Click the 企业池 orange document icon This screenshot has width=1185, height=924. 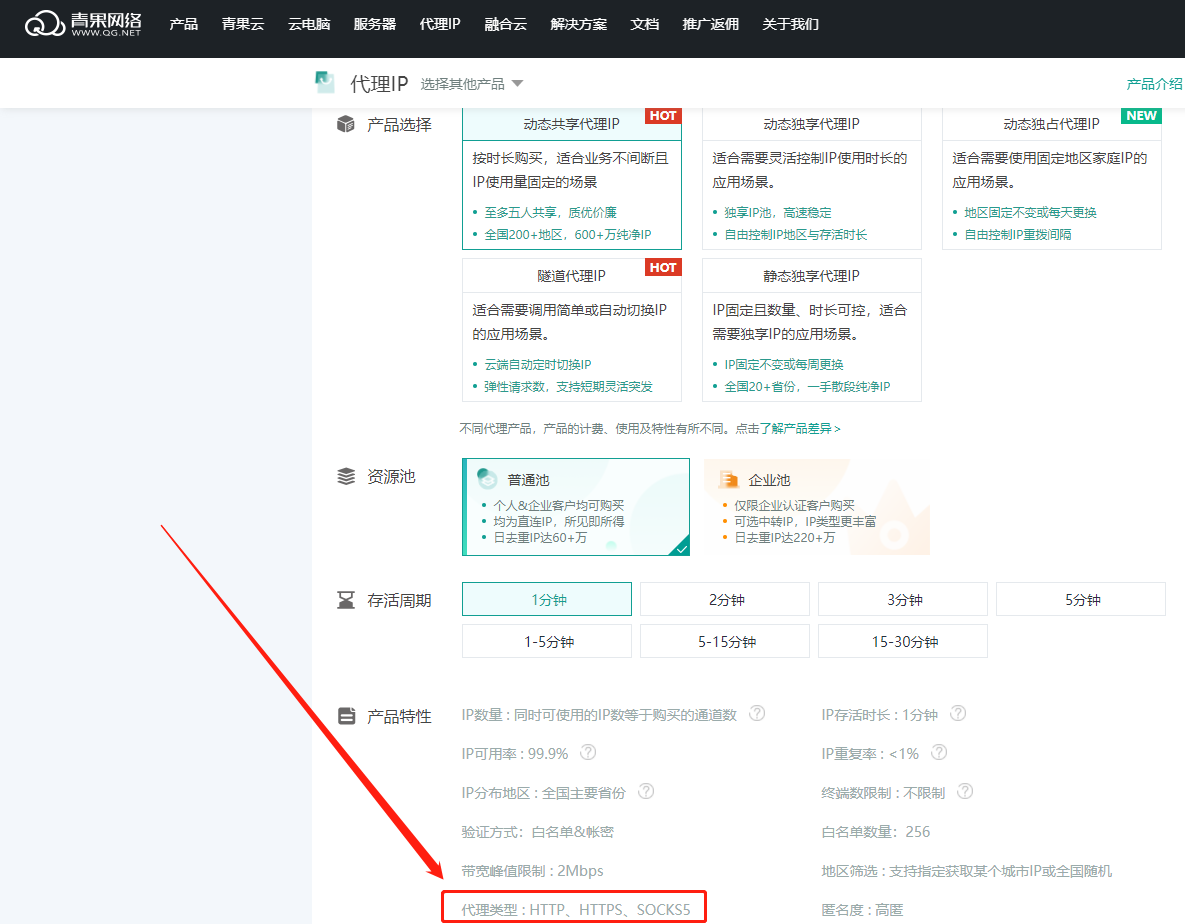[729, 479]
